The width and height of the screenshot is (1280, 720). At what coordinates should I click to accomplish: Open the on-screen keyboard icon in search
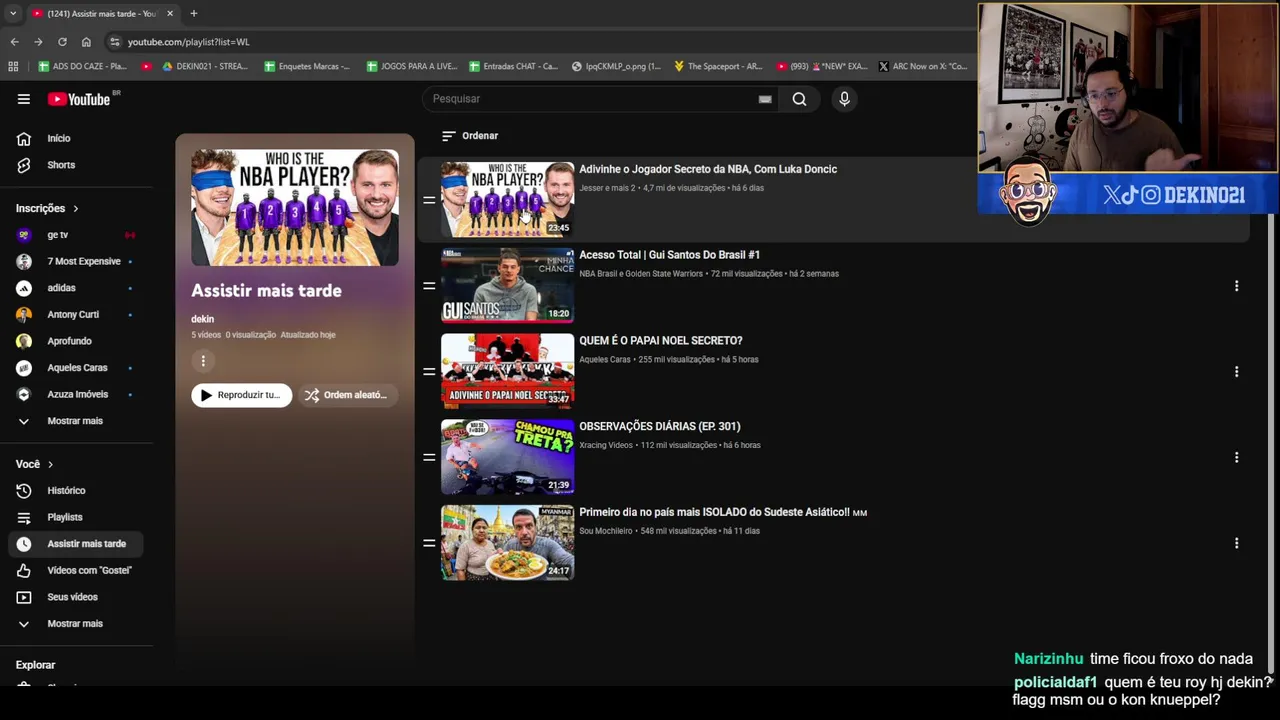(x=765, y=99)
